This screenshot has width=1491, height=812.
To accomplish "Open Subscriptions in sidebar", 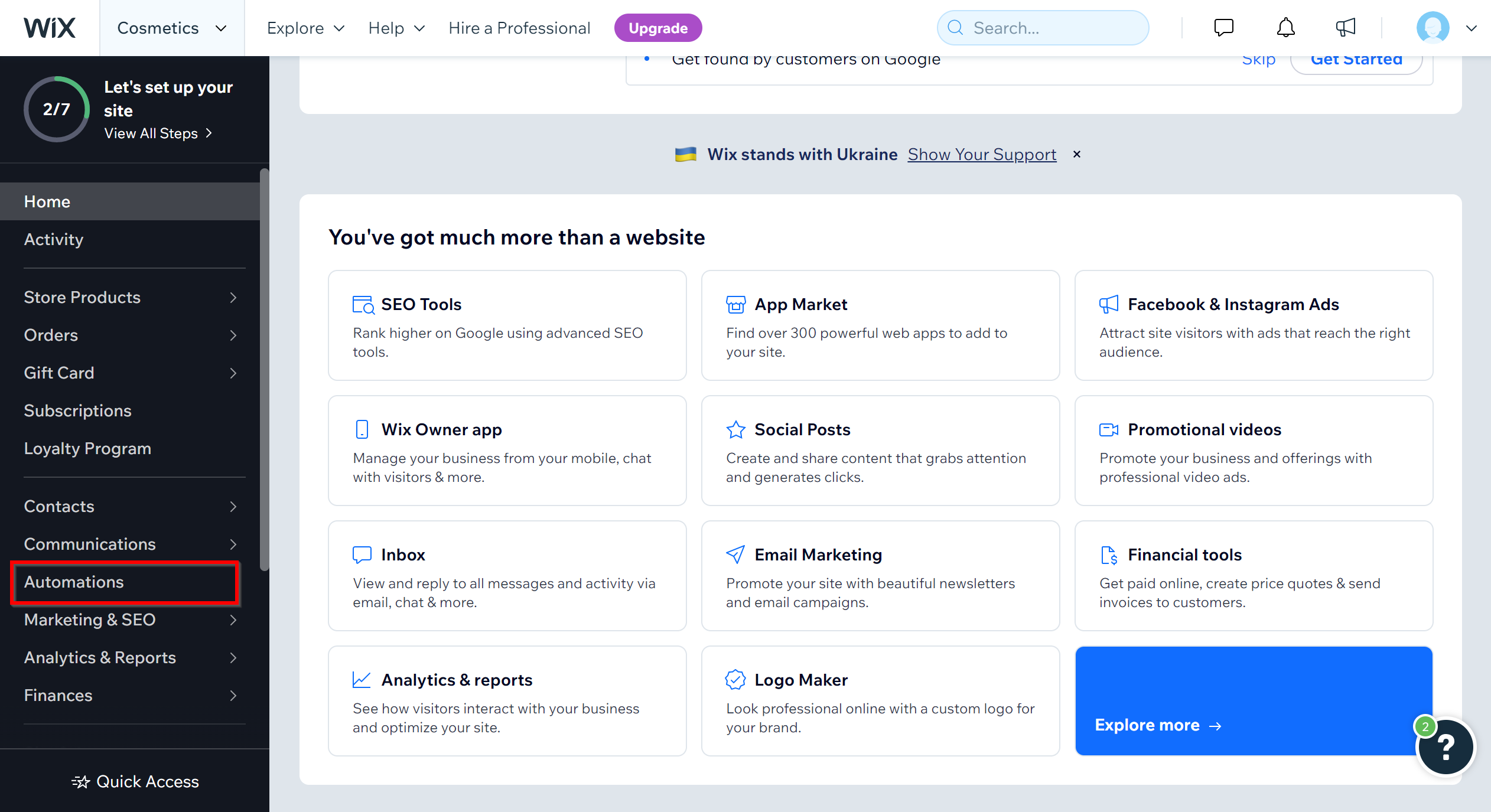I will [x=130, y=410].
